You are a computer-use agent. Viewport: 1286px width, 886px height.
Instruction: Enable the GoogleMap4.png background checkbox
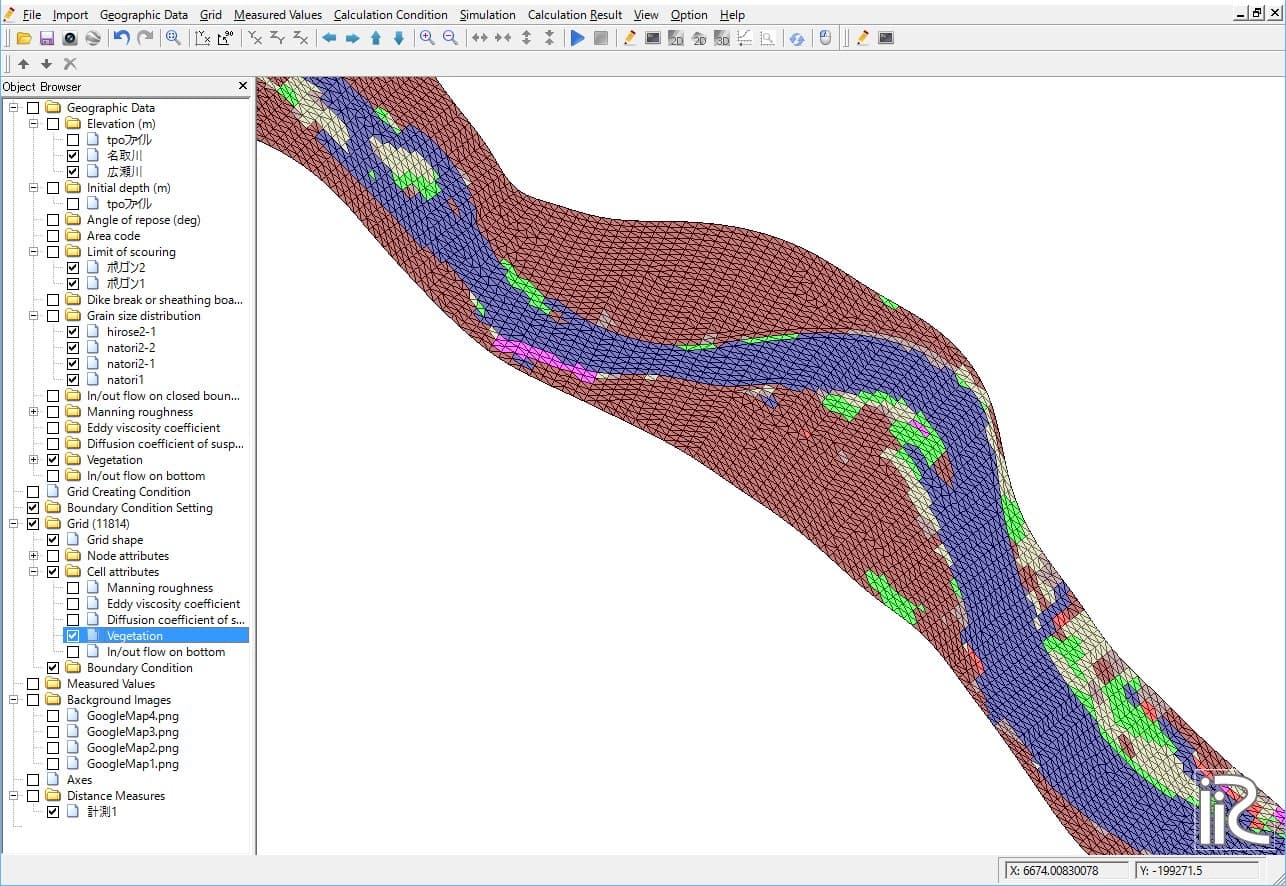pyautogui.click(x=53, y=716)
